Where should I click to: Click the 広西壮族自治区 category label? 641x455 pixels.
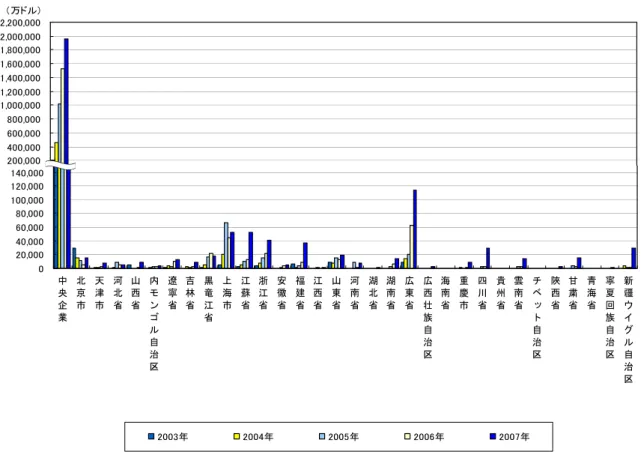pyautogui.click(x=428, y=317)
